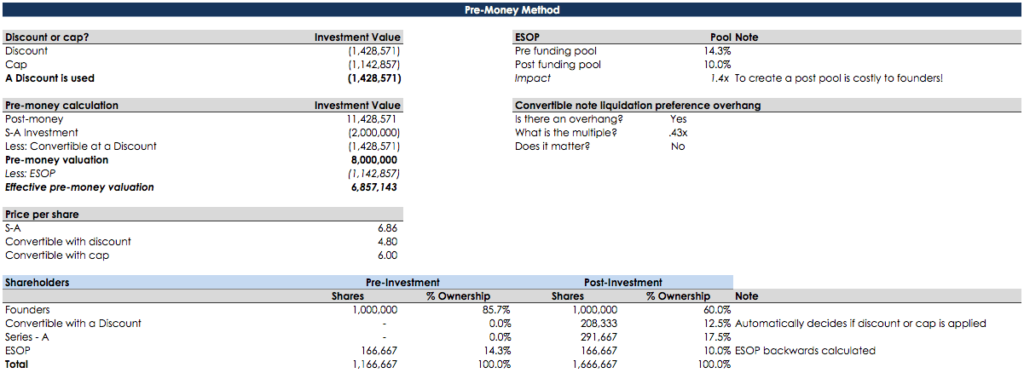Viewport: 1024px width, 373px height.
Task: Select the Post funding pool value 10.0%
Action: (x=717, y=65)
